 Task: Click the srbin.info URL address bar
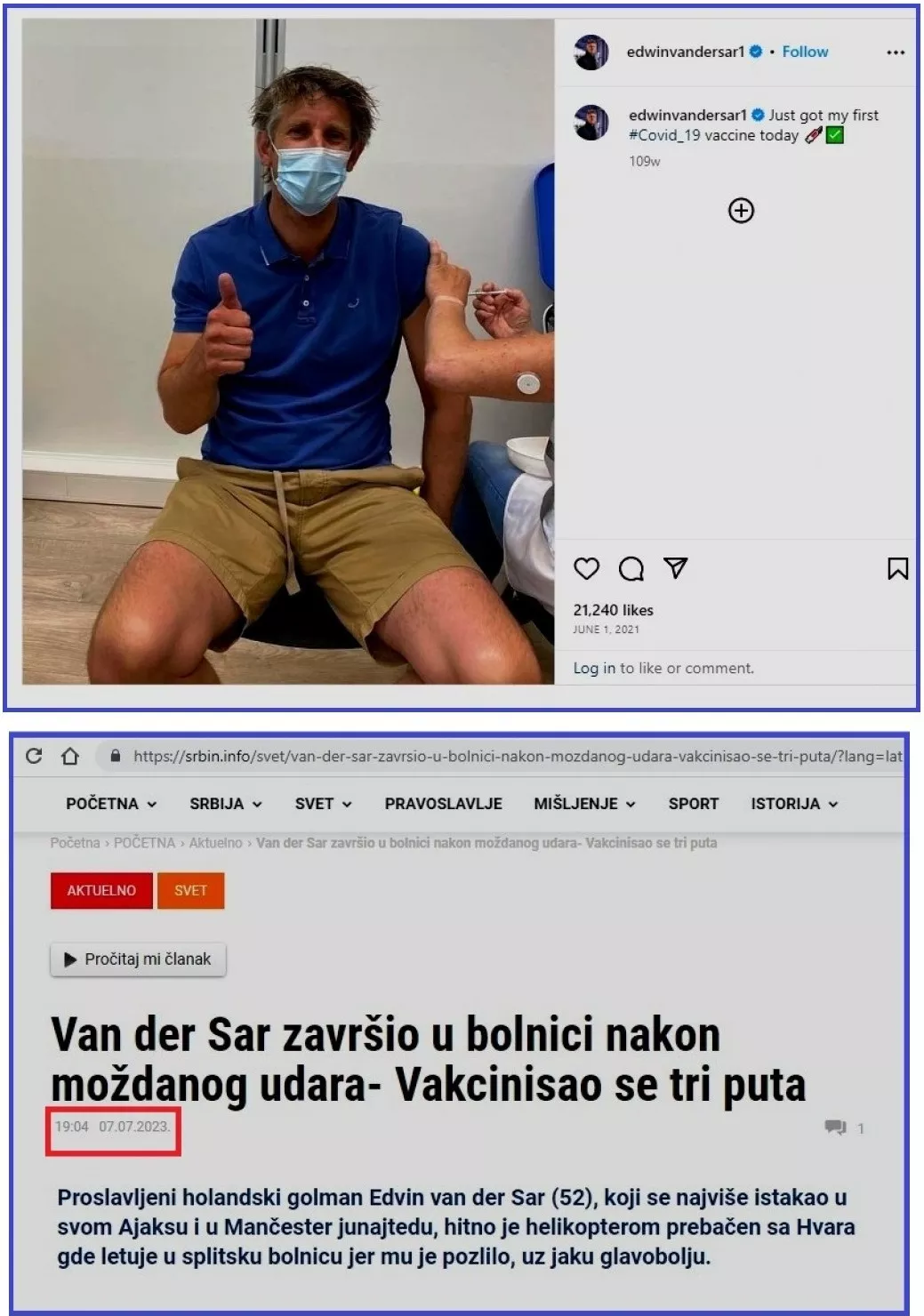click(516, 756)
